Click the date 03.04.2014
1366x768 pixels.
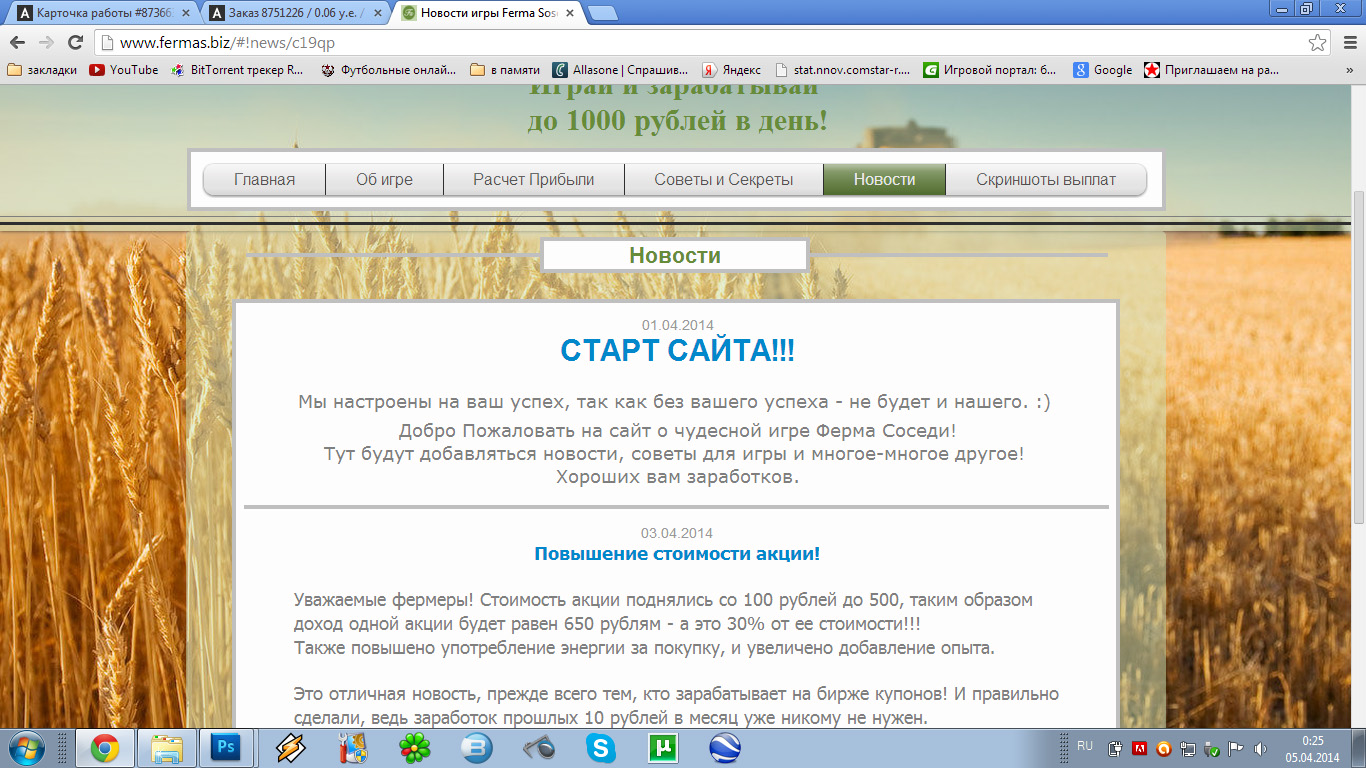pos(677,533)
